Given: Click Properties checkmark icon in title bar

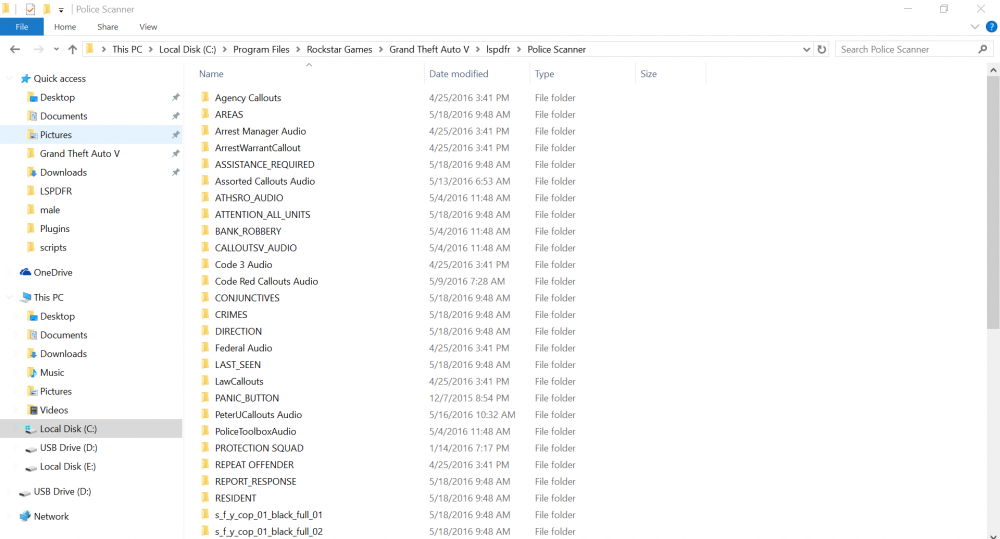Looking at the screenshot, I should [x=30, y=9].
